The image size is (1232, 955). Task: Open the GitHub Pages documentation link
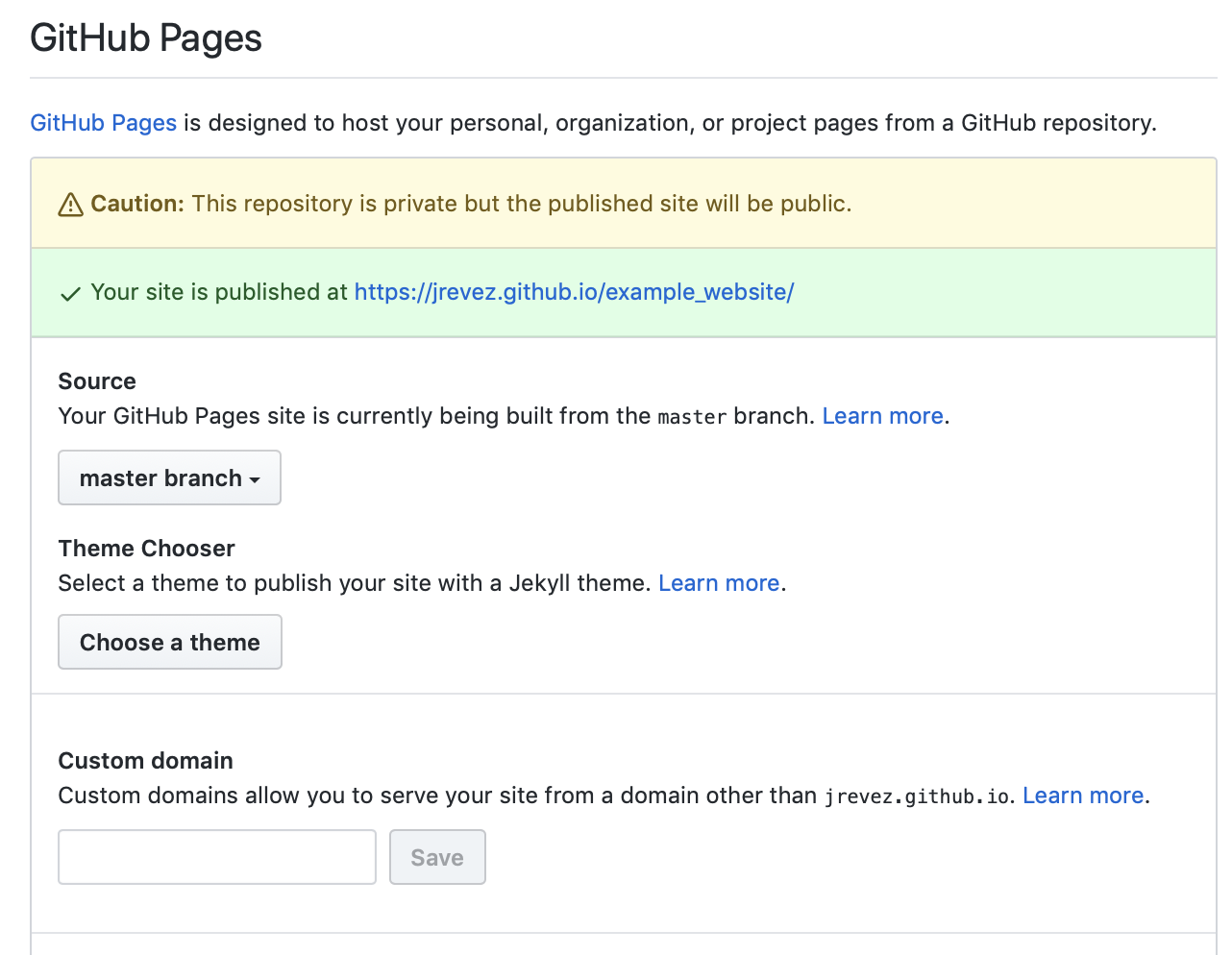[103, 123]
